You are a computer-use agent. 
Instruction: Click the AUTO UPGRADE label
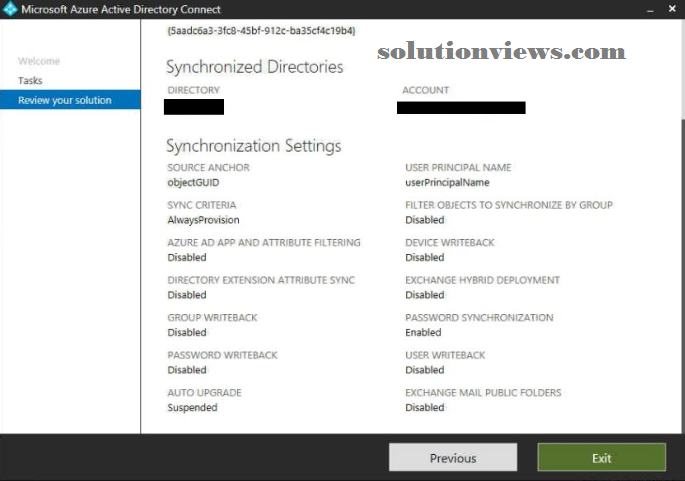point(204,393)
